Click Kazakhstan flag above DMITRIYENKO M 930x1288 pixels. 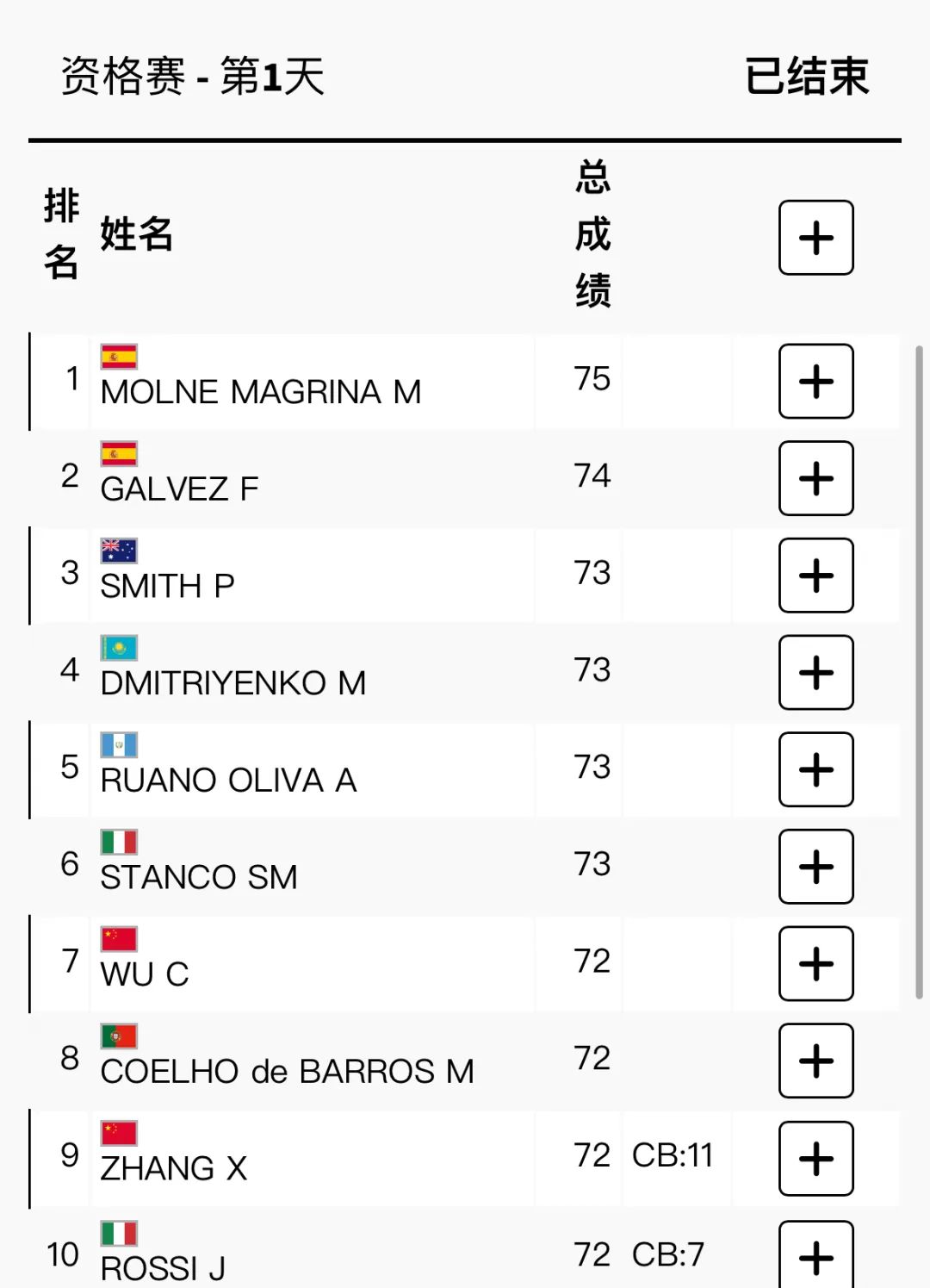point(119,648)
